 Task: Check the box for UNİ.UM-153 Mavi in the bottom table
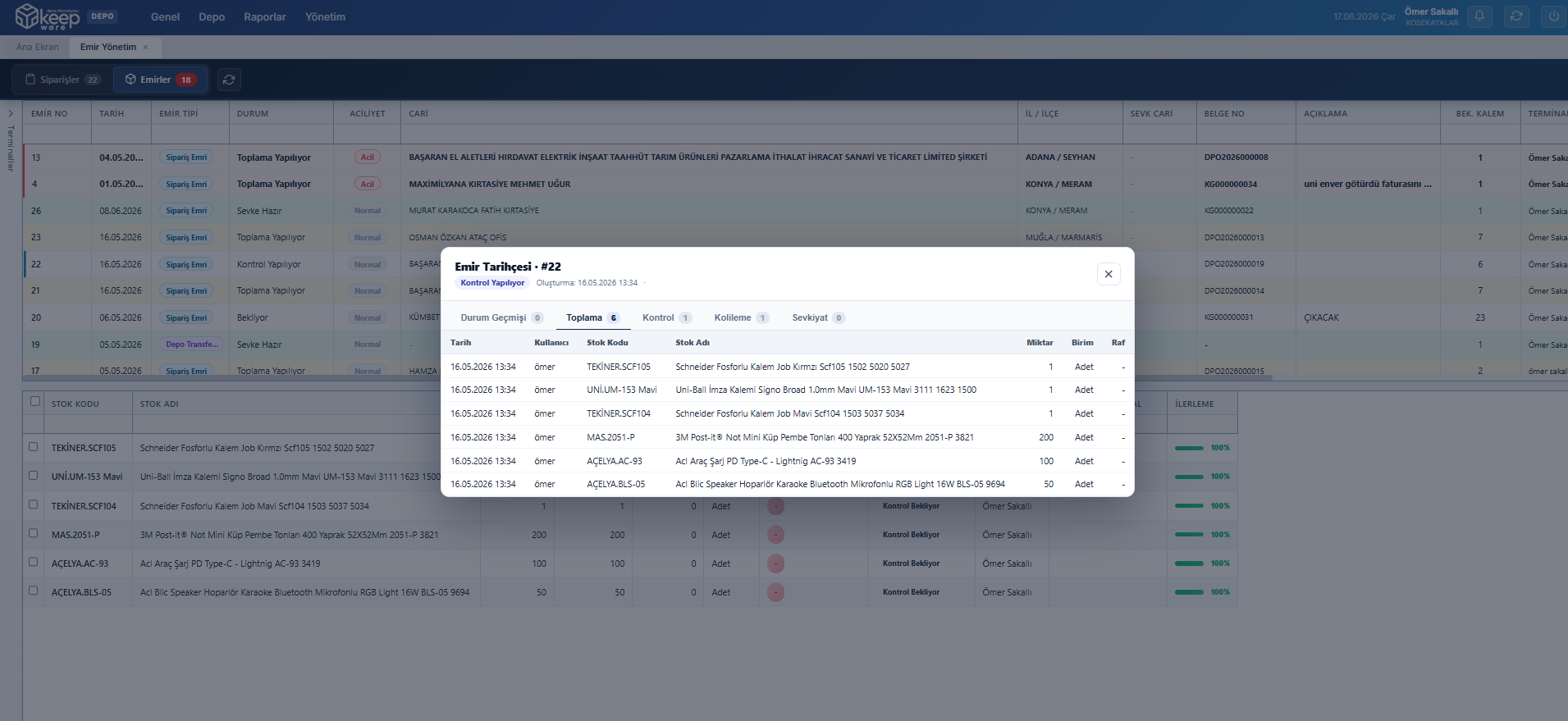click(x=34, y=476)
